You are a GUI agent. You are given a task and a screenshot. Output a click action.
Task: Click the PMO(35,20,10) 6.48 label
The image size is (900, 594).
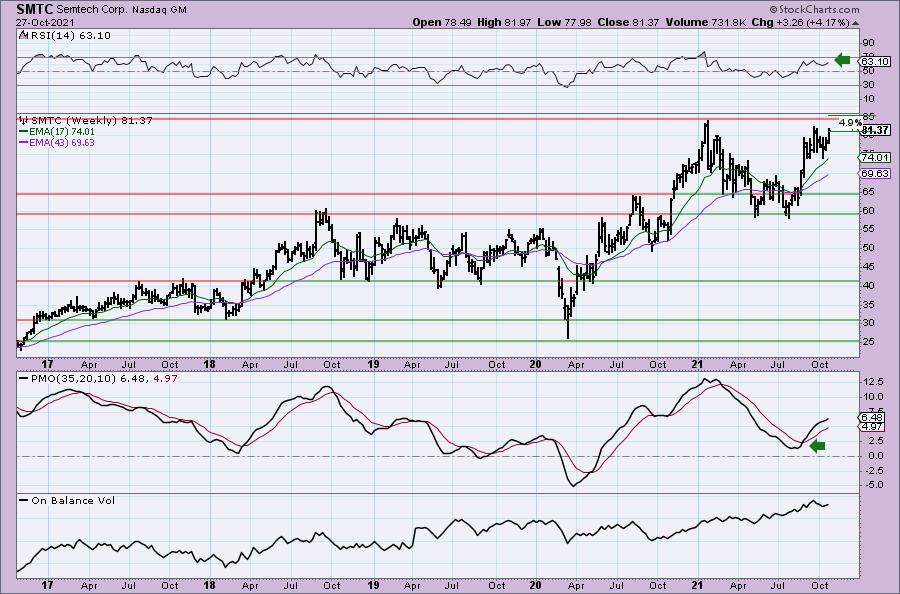[89, 379]
